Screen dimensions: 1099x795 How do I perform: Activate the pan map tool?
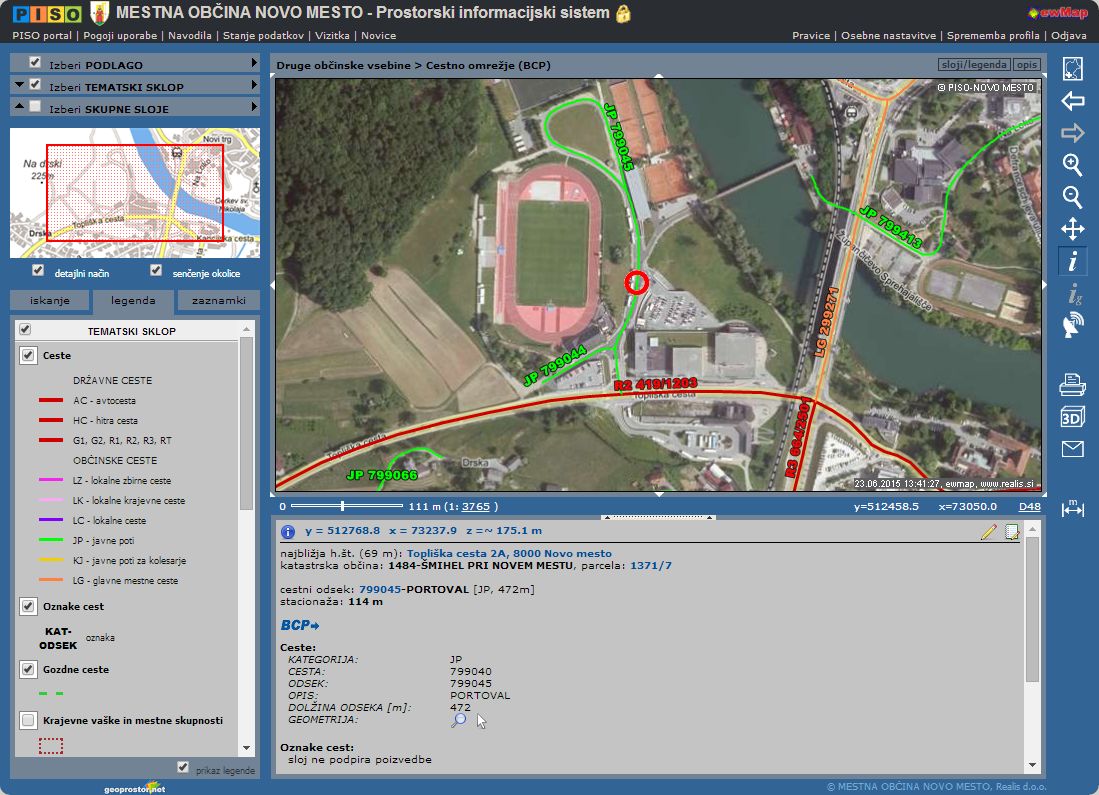point(1072,229)
